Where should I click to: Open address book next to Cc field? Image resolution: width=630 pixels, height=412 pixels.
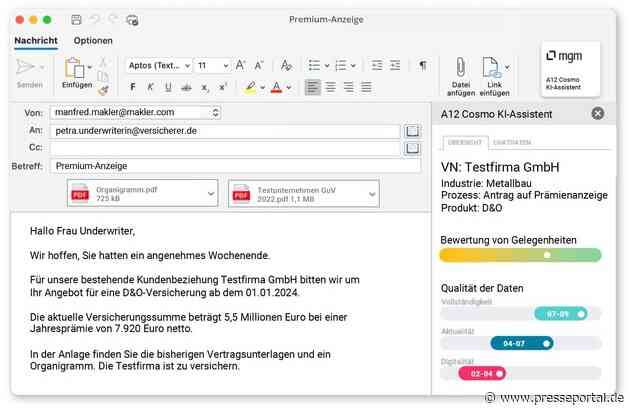[412, 148]
